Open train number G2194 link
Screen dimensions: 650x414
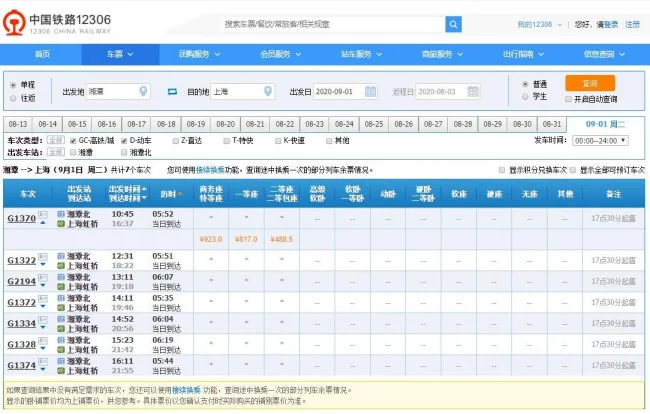pos(22,281)
